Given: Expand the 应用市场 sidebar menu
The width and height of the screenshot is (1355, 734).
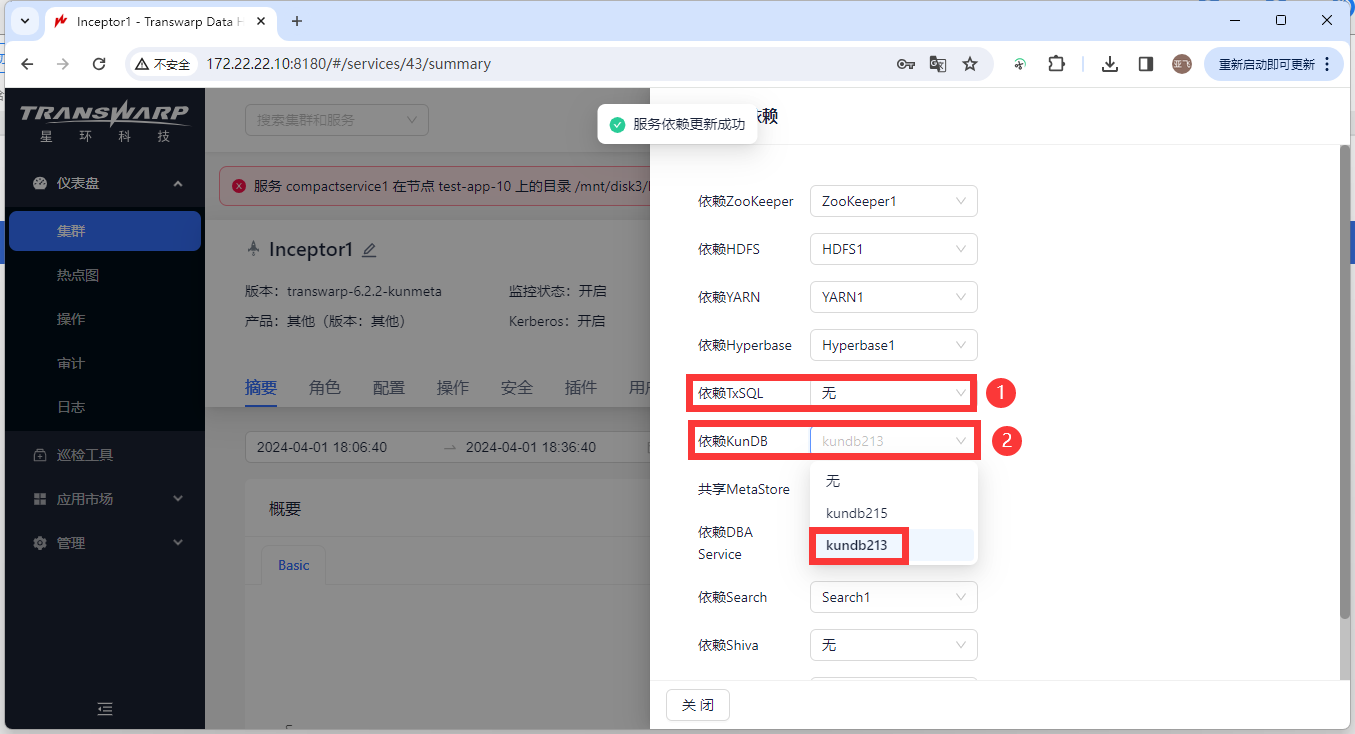Looking at the screenshot, I should point(105,499).
